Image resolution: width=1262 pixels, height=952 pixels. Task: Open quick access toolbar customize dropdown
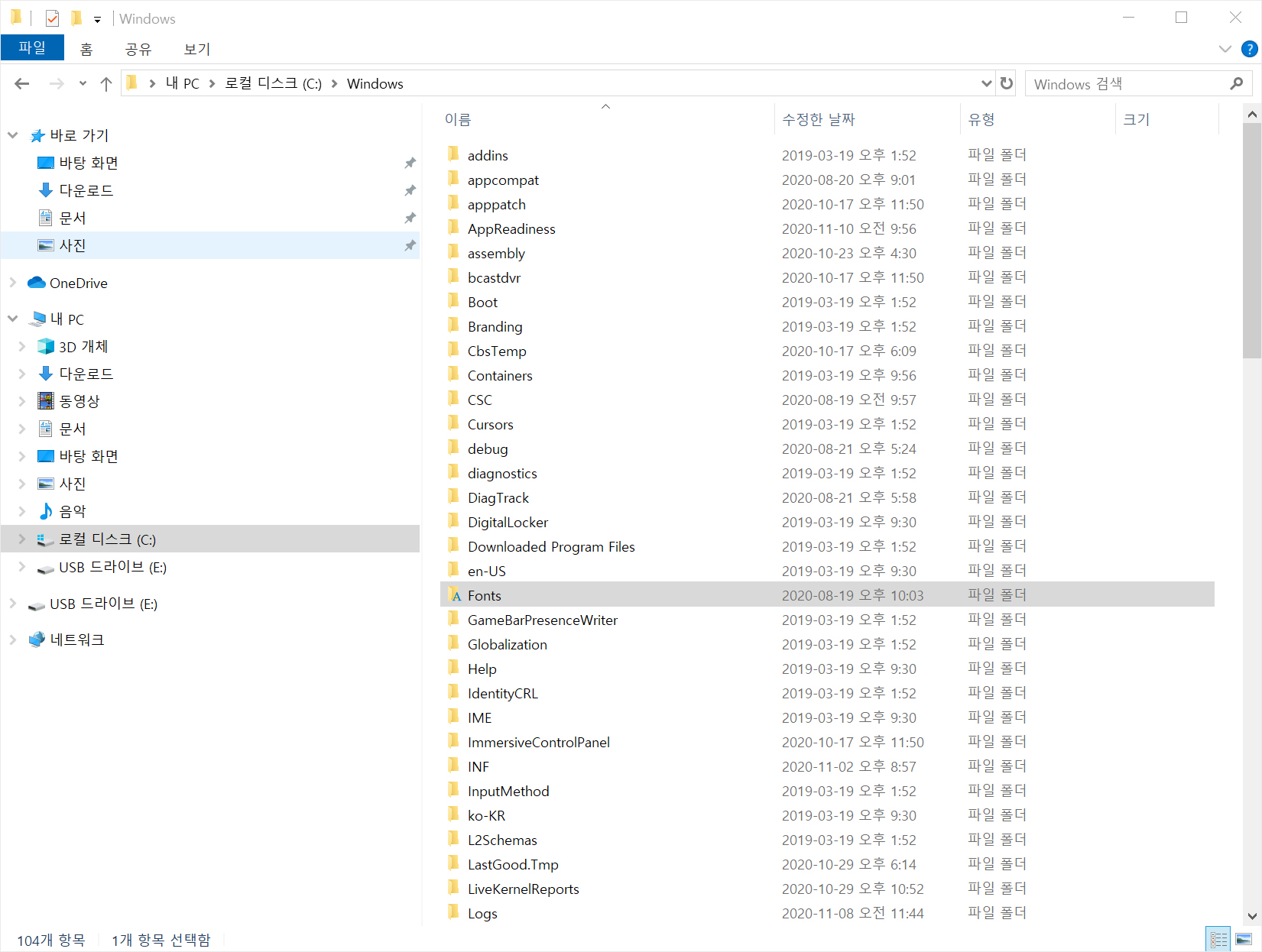(97, 19)
